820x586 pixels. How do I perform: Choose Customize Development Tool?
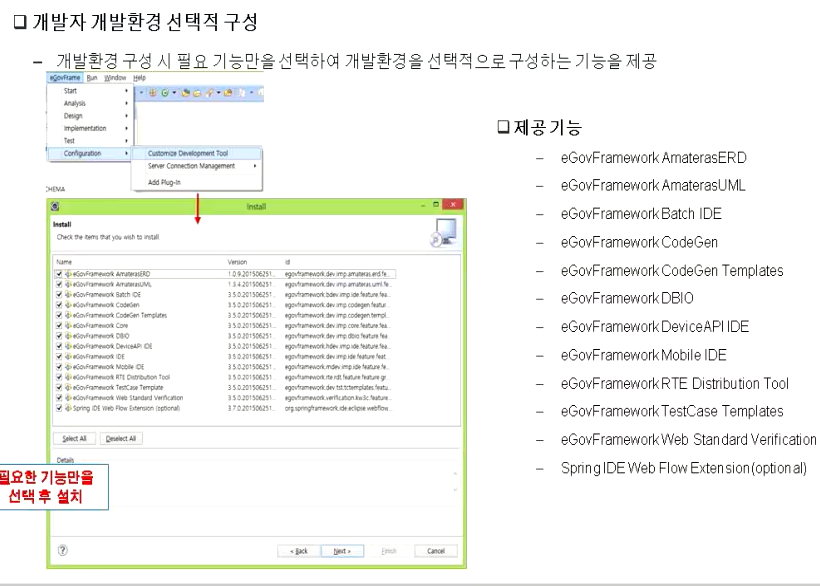pyautogui.click(x=197, y=153)
